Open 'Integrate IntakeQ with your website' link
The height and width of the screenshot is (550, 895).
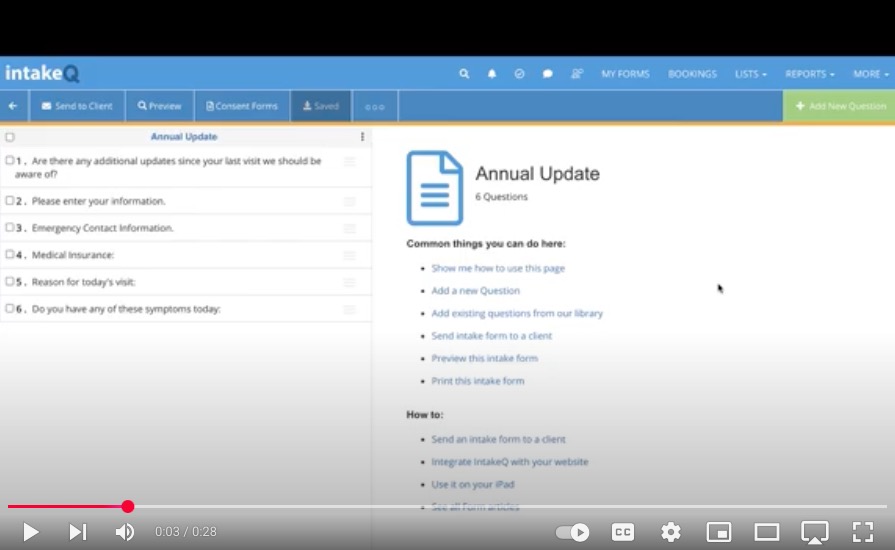pos(510,462)
